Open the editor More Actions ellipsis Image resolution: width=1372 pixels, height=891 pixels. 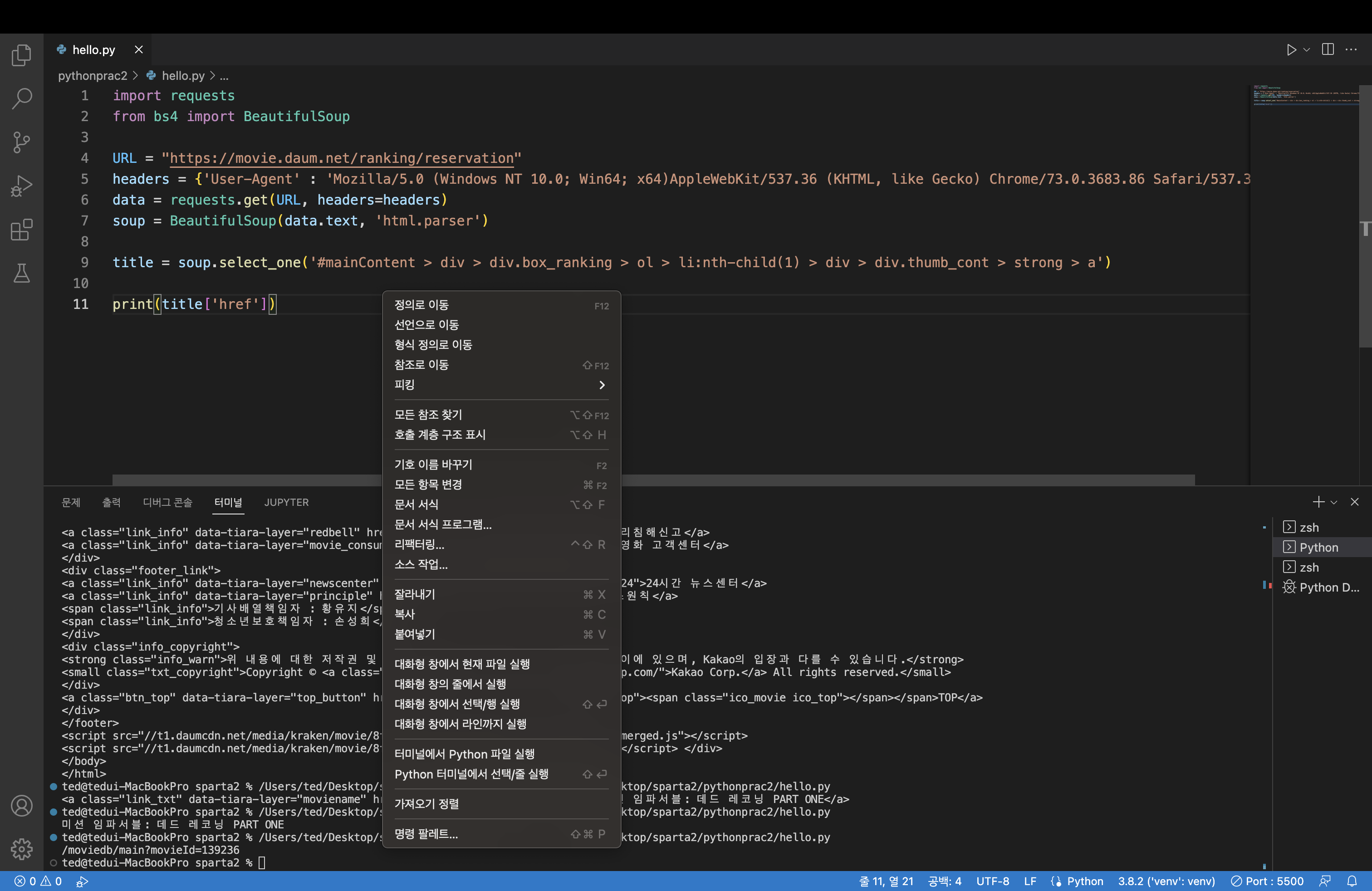pyautogui.click(x=1351, y=49)
